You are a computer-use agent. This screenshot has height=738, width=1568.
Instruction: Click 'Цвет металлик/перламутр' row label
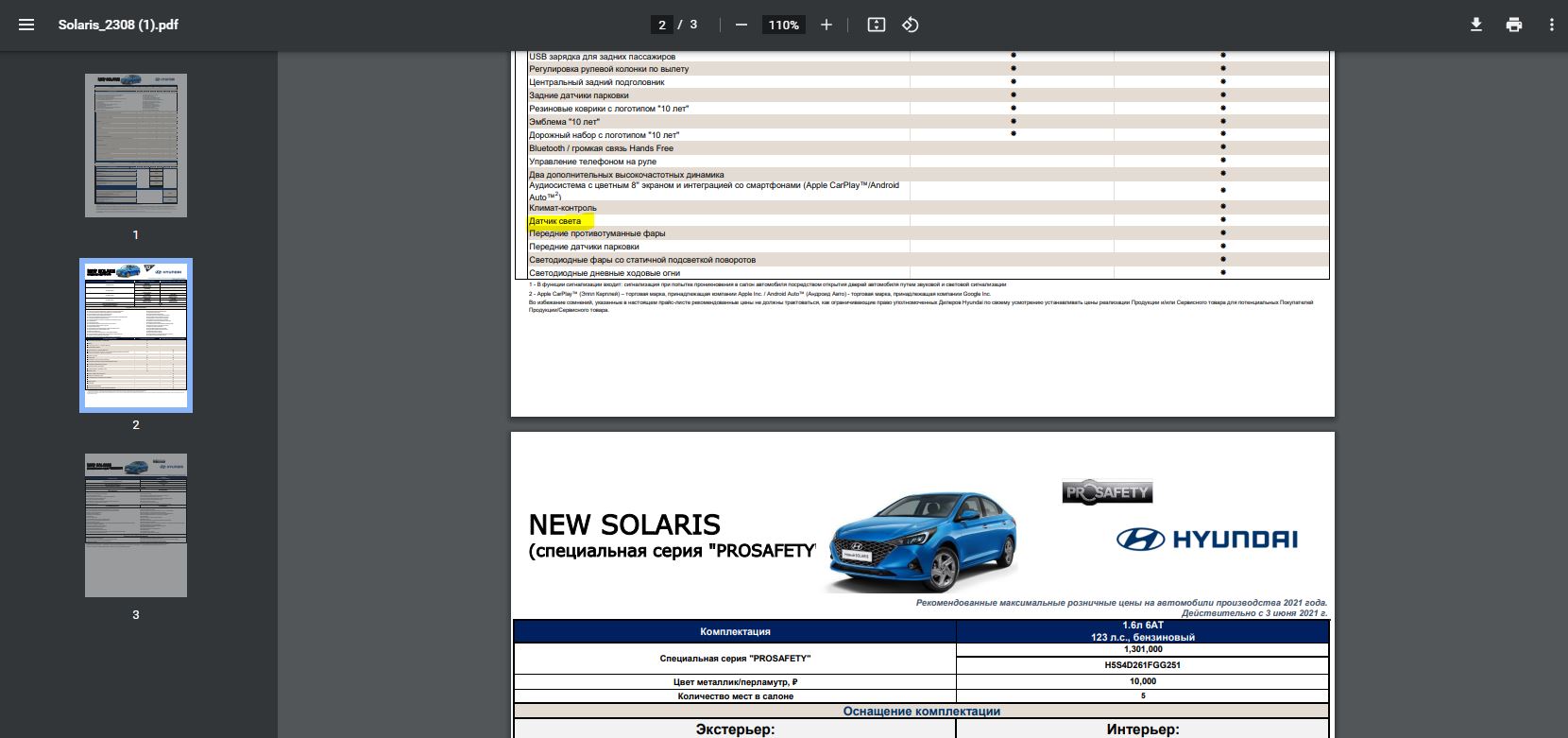click(x=735, y=681)
